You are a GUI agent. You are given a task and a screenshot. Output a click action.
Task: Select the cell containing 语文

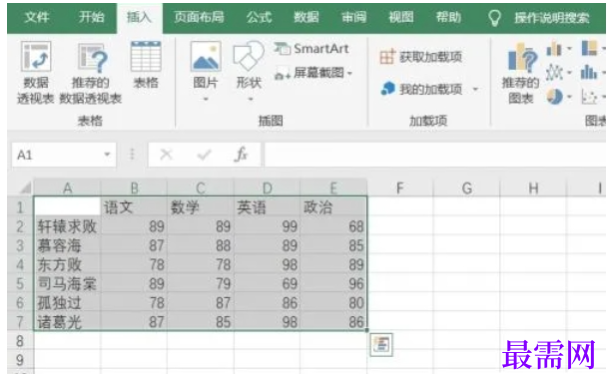tap(134, 207)
